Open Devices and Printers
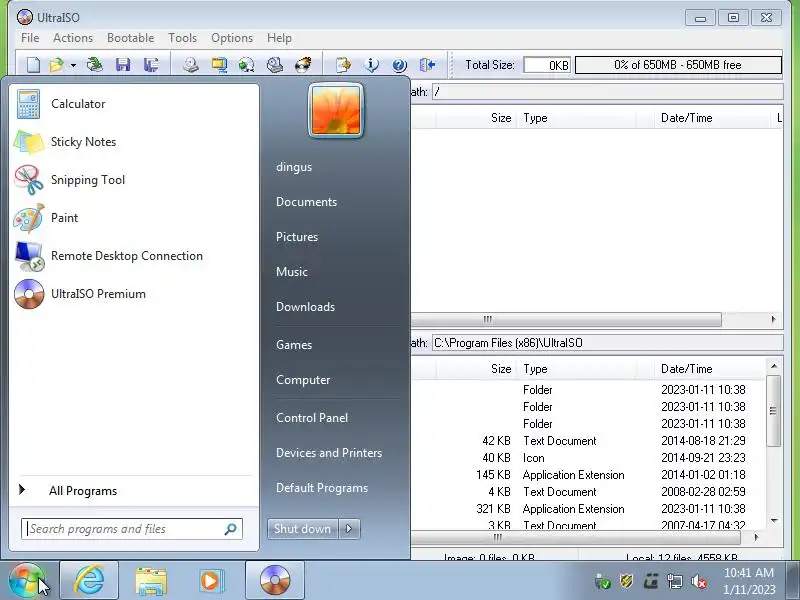 [x=329, y=453]
